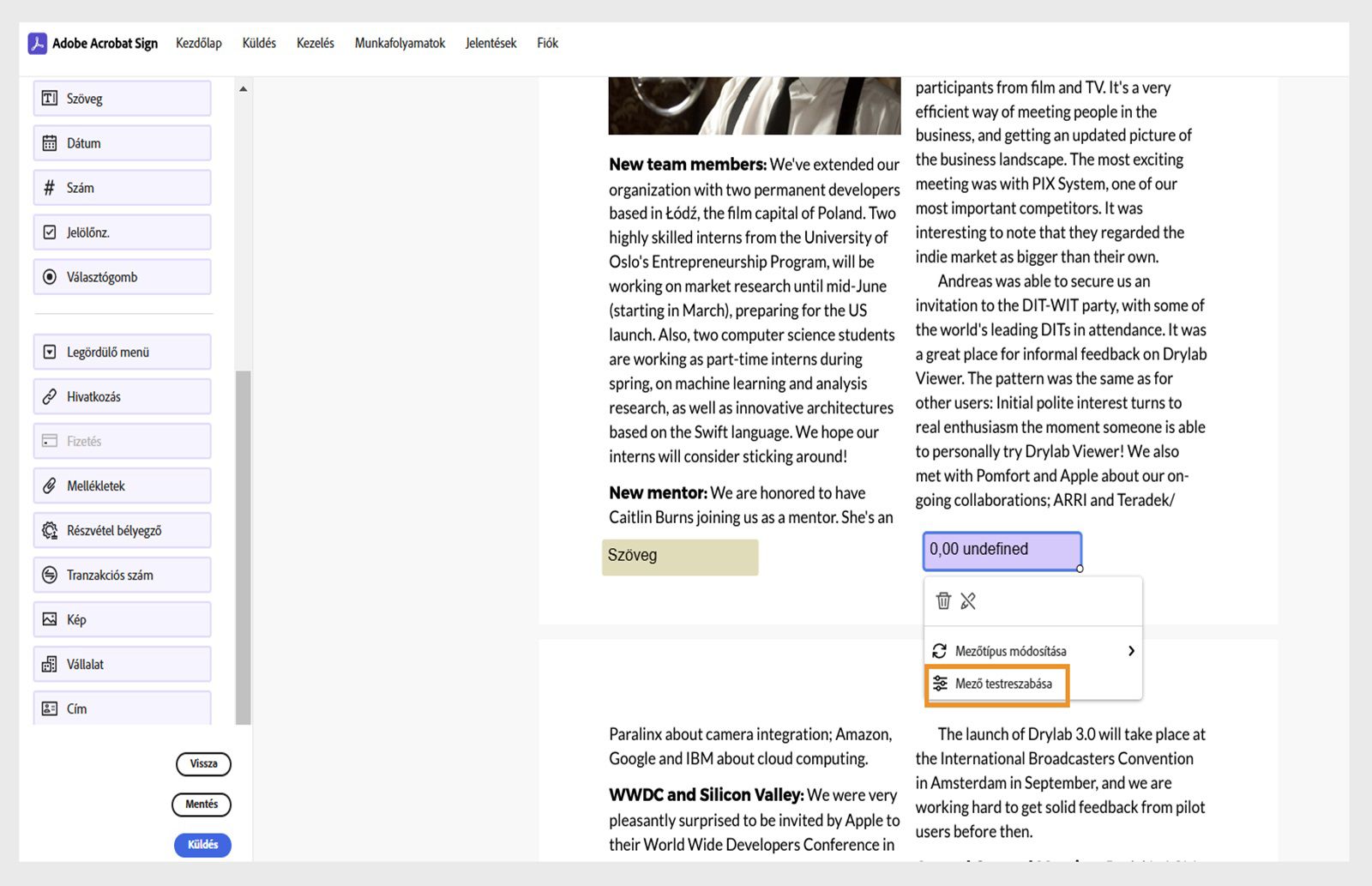1372x886 pixels.
Task: Add a Tranzakciós szám field
Action: [123, 575]
